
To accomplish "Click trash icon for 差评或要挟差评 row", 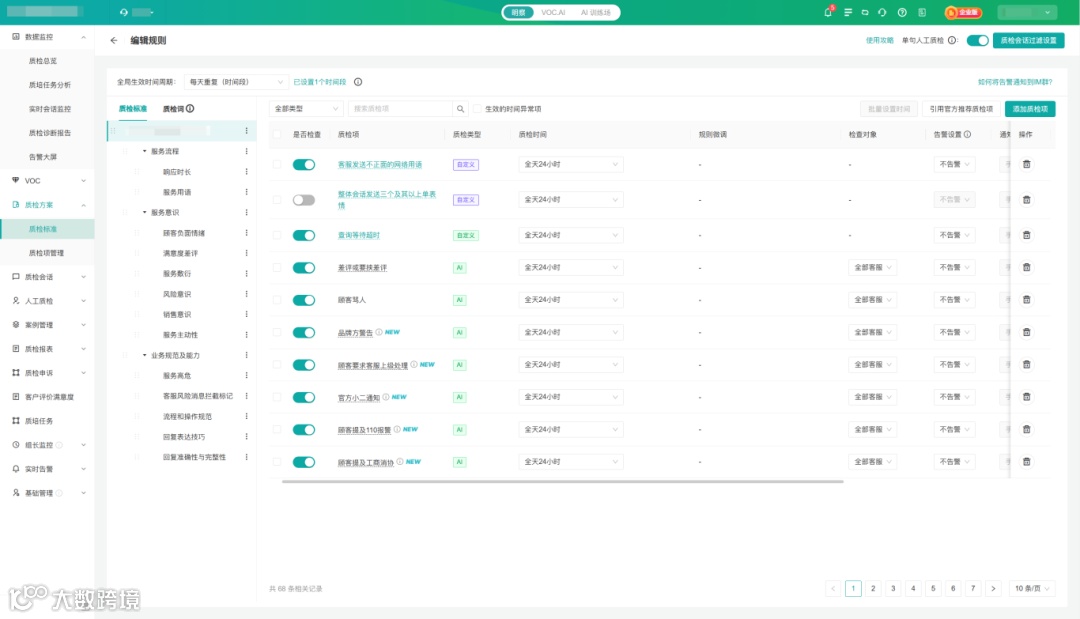I will [x=1026, y=268].
